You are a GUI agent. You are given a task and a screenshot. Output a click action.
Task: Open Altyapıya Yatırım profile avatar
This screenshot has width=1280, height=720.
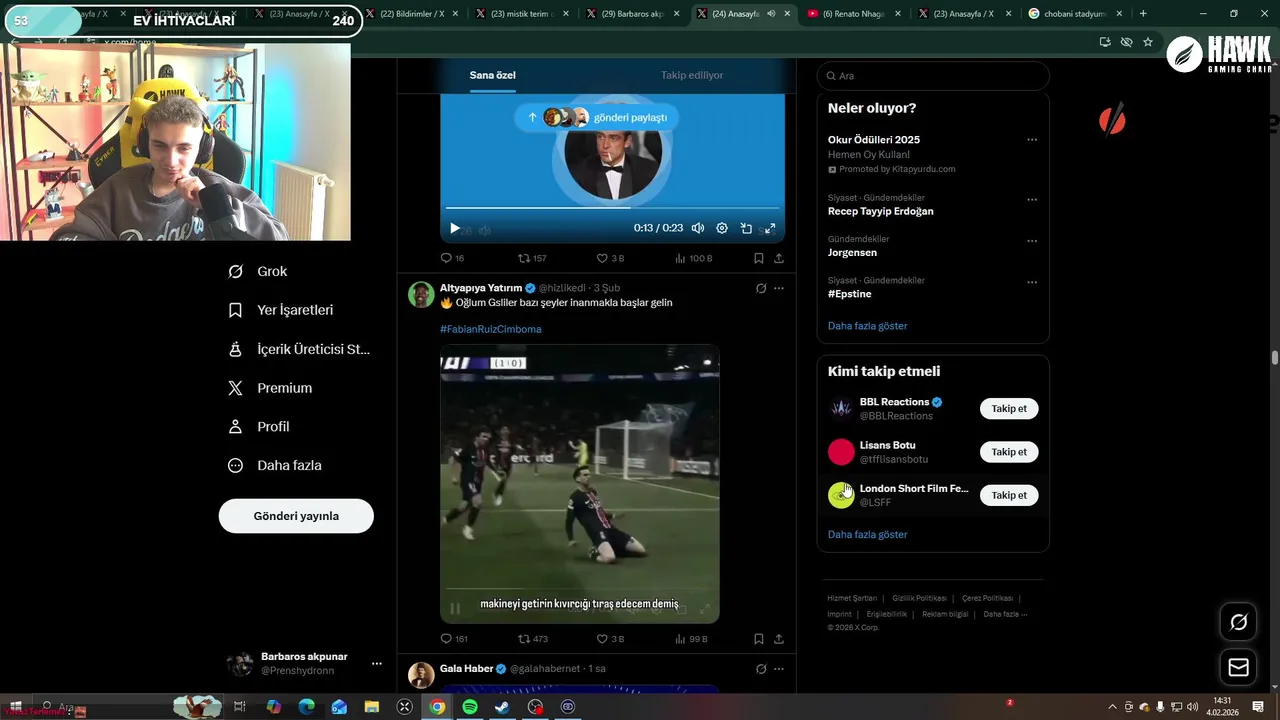421,294
